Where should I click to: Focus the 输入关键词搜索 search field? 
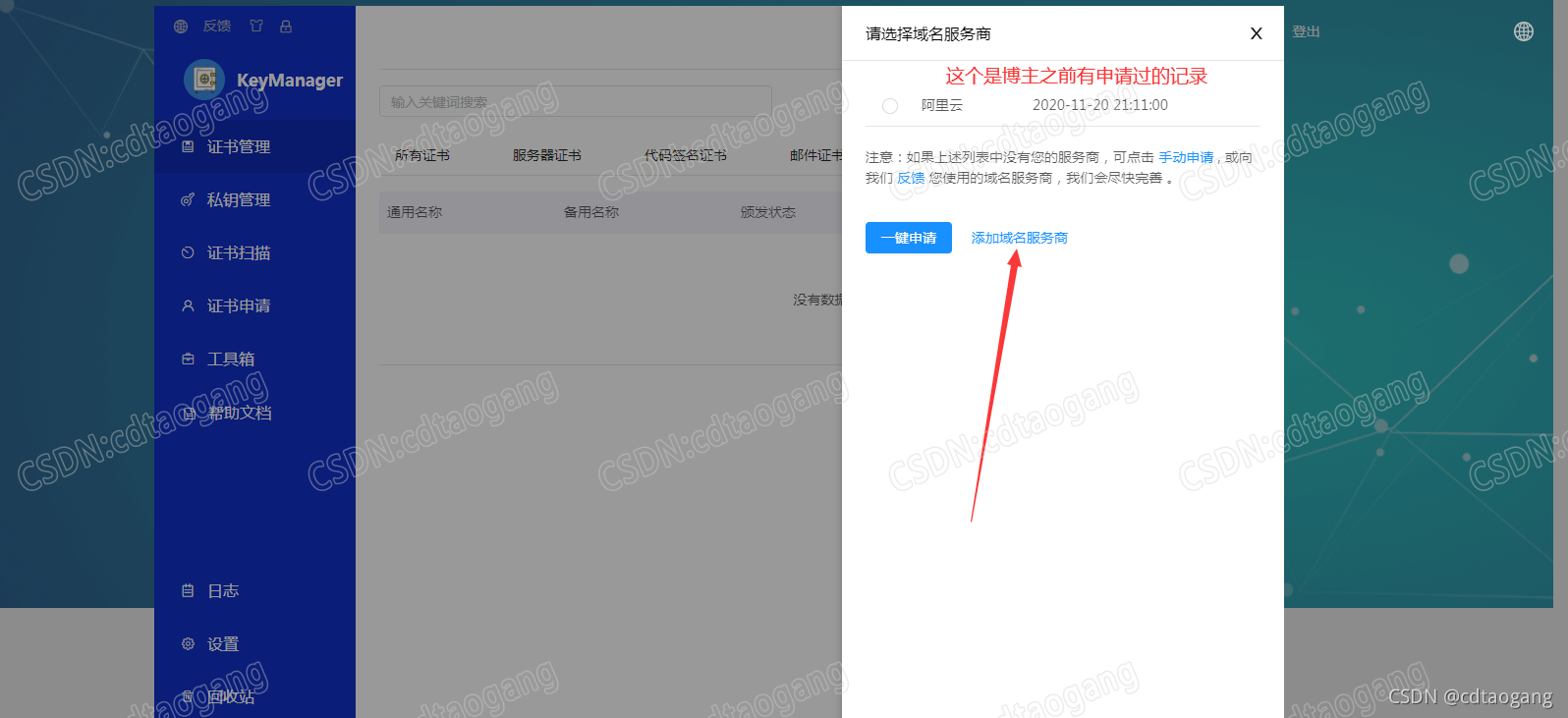576,101
